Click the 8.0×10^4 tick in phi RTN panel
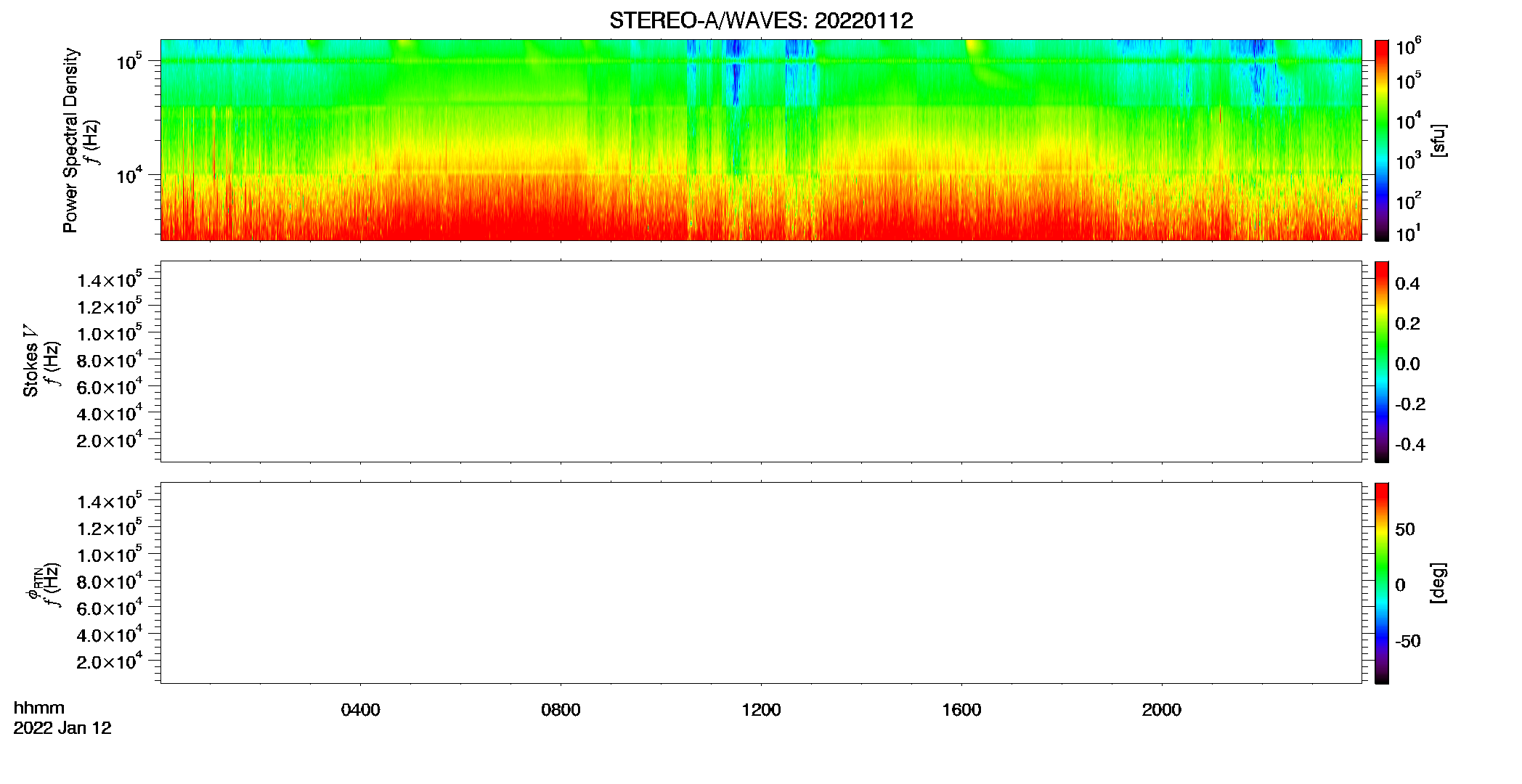 tap(110, 581)
